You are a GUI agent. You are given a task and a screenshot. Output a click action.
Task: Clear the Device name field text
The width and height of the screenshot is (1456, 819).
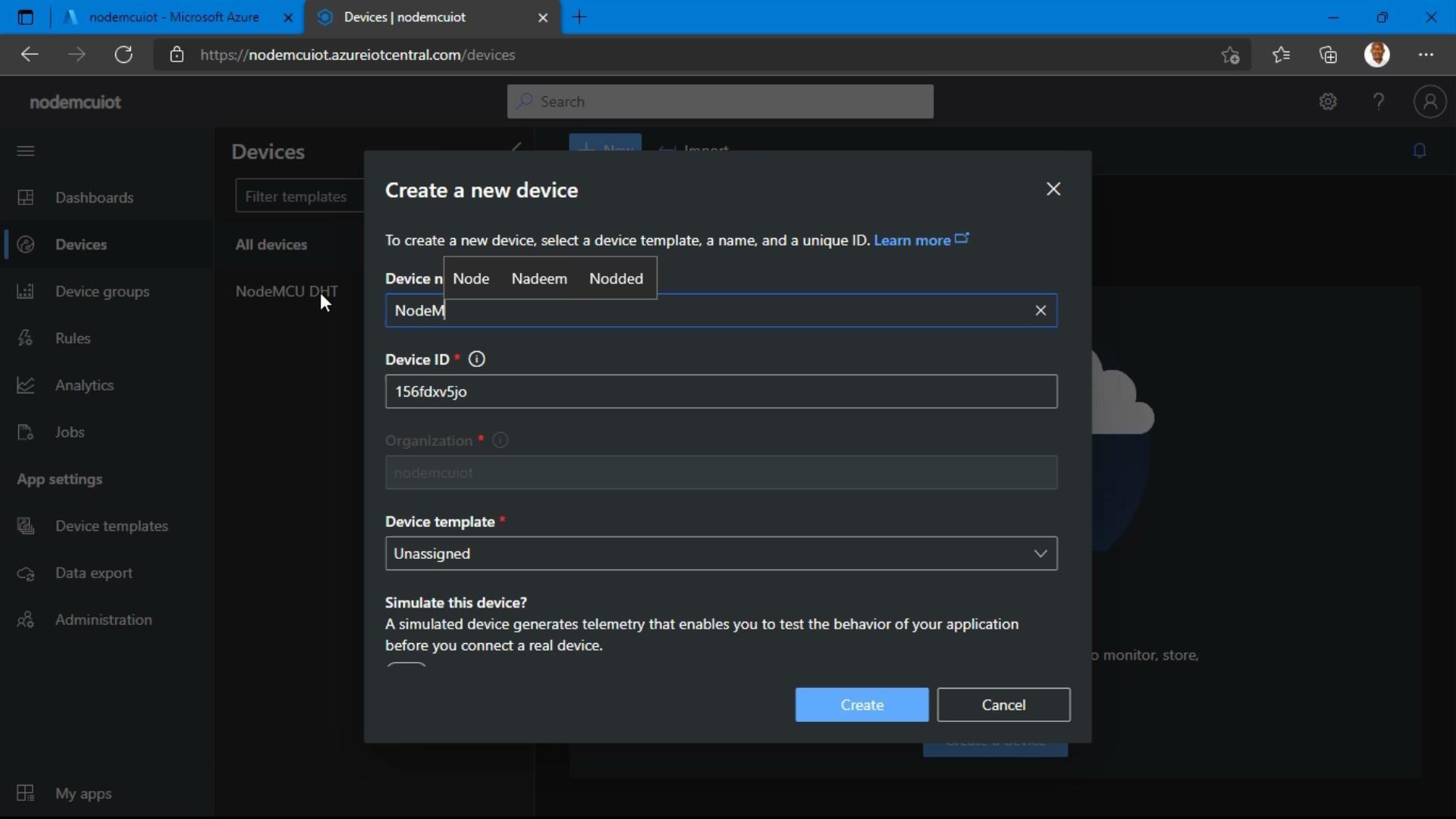1040,310
